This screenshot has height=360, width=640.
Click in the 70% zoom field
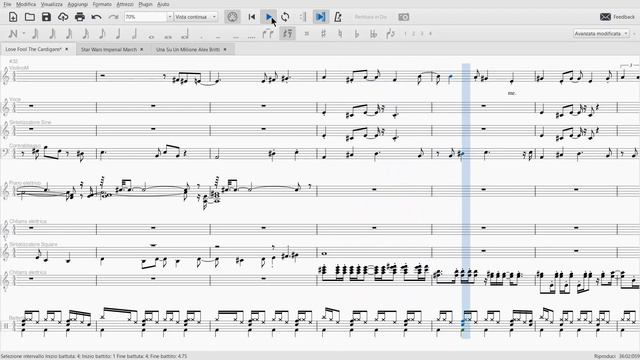click(146, 17)
